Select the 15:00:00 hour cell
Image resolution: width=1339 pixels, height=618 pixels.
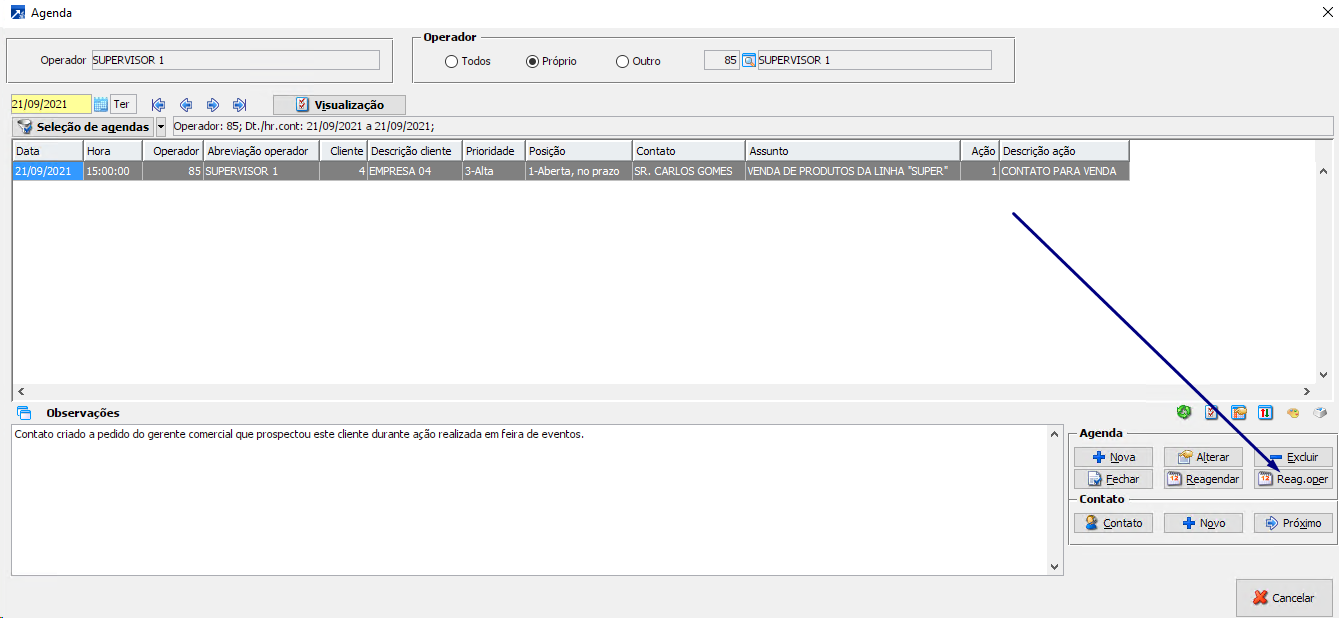click(113, 171)
